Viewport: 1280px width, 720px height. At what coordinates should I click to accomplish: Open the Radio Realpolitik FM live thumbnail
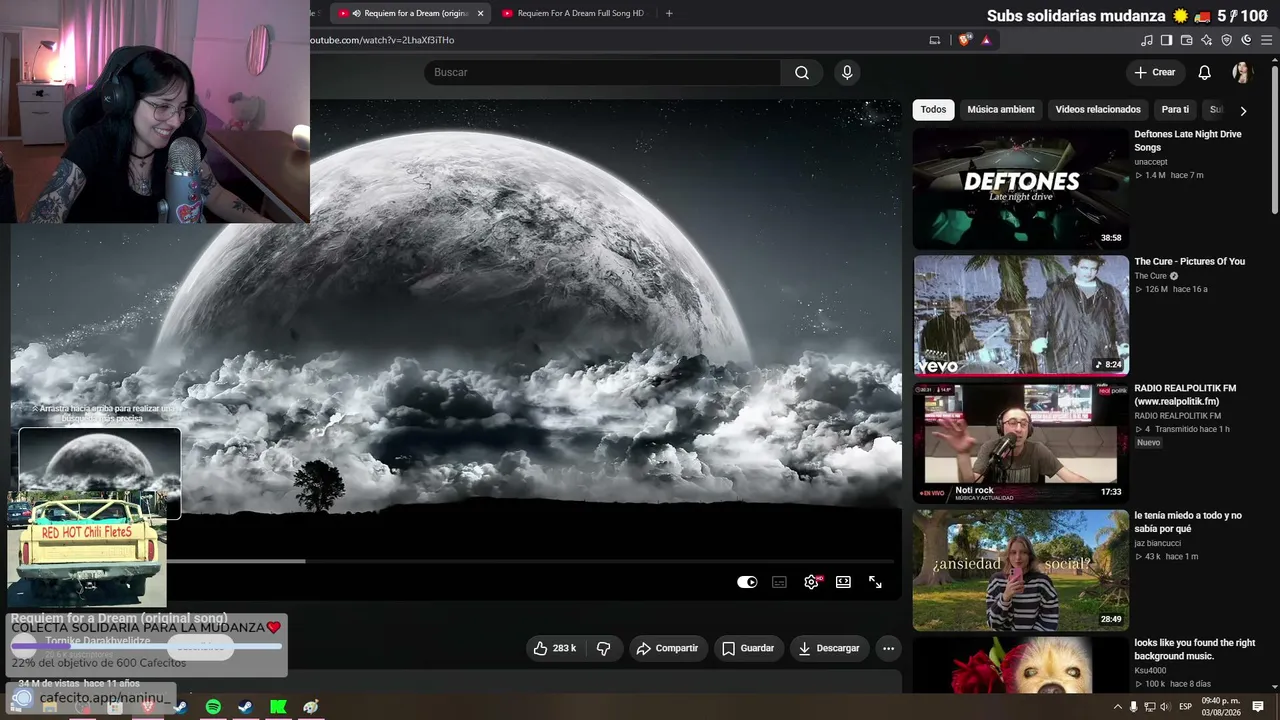click(x=1020, y=442)
